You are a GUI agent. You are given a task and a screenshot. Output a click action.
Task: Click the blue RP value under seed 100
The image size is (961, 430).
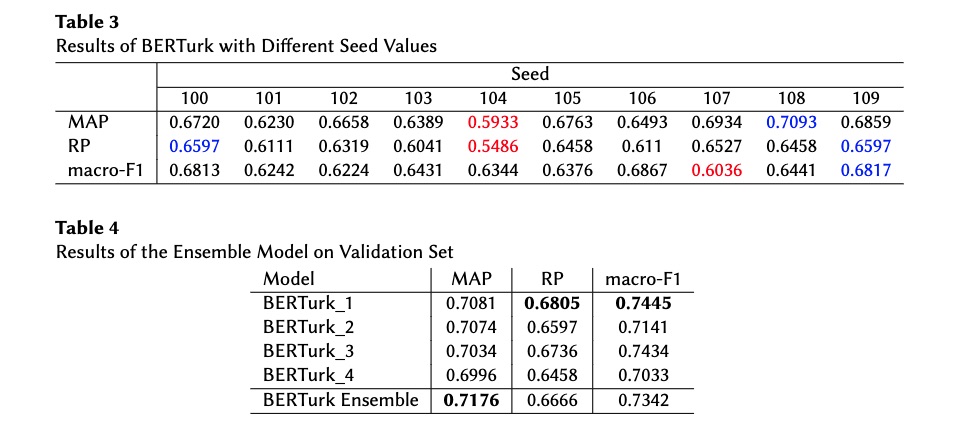(194, 146)
